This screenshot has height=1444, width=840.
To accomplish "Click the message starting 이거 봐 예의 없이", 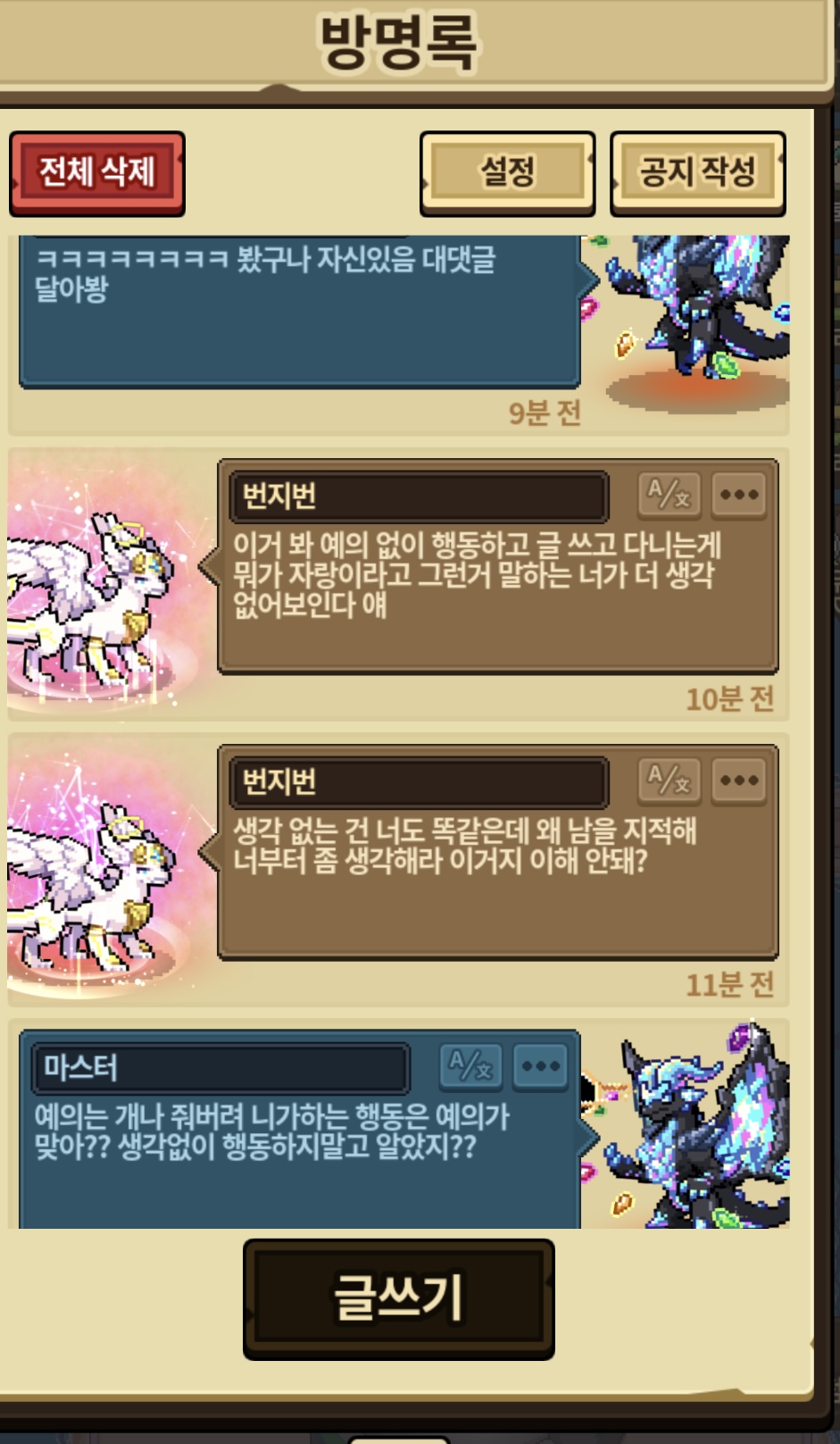I will pos(478,574).
